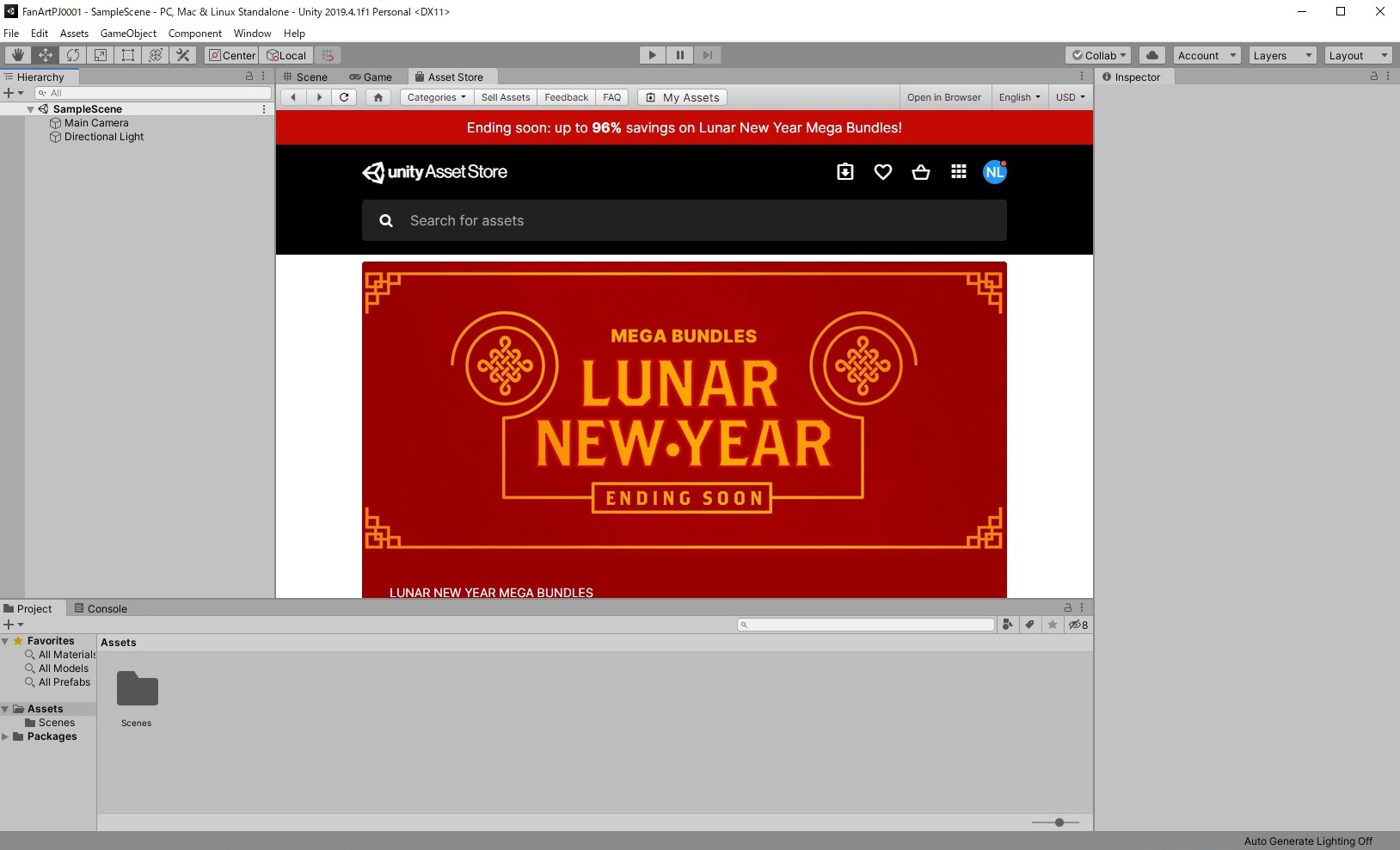Image resolution: width=1400 pixels, height=850 pixels.
Task: Change the USD currency dropdown
Action: (x=1071, y=97)
